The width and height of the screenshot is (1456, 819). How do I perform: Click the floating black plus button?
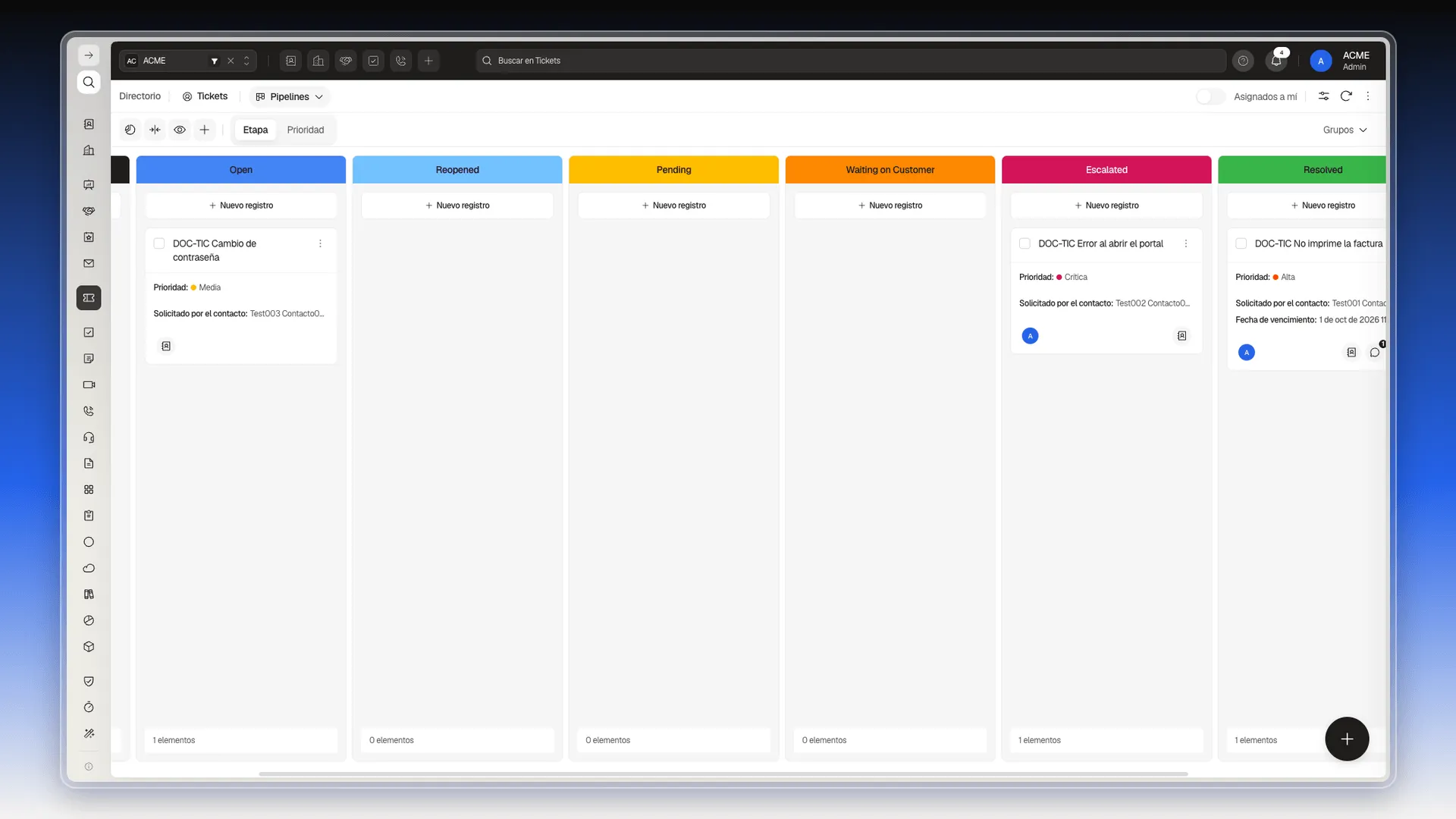click(x=1347, y=739)
